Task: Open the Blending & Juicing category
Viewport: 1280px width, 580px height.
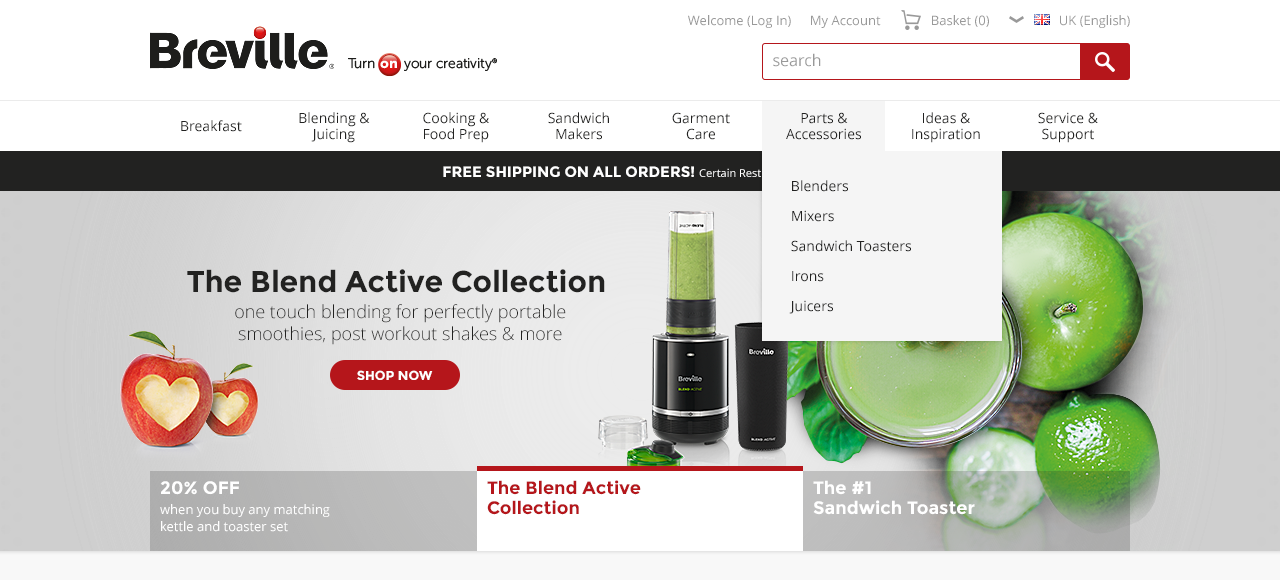Action: coord(333,126)
